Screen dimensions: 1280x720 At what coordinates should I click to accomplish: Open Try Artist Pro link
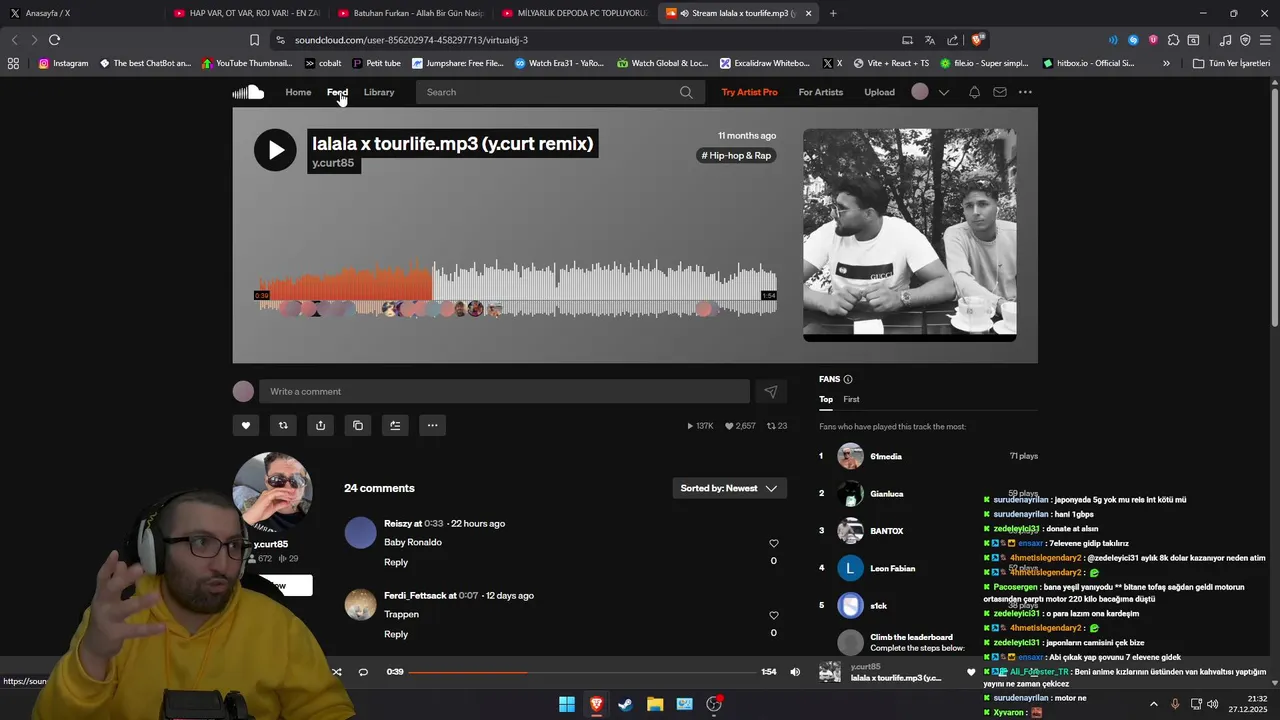pyautogui.click(x=749, y=92)
